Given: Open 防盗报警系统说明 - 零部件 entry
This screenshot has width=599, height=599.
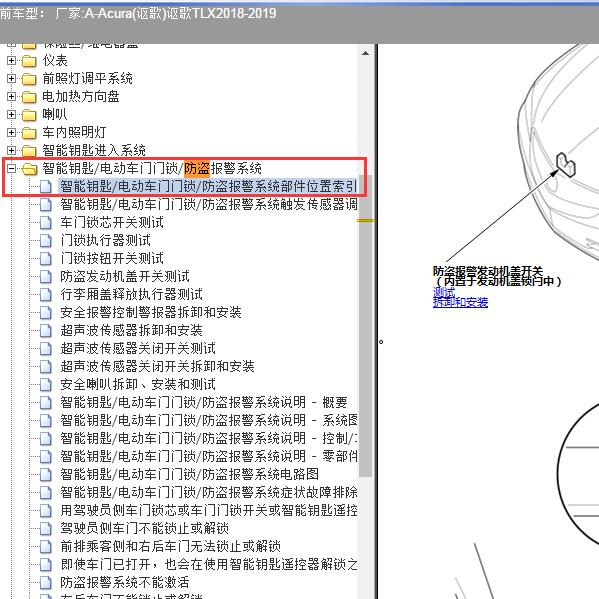Looking at the screenshot, I should (209, 456).
